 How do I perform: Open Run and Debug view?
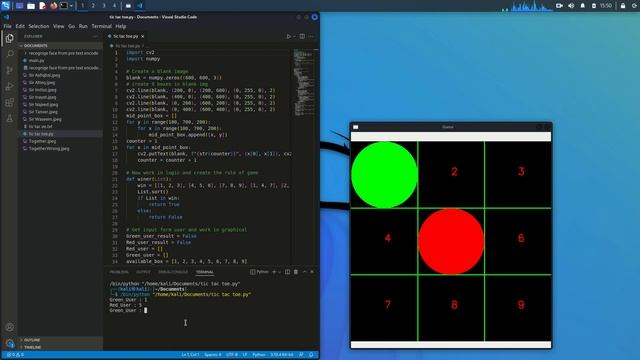pyautogui.click(x=9, y=87)
